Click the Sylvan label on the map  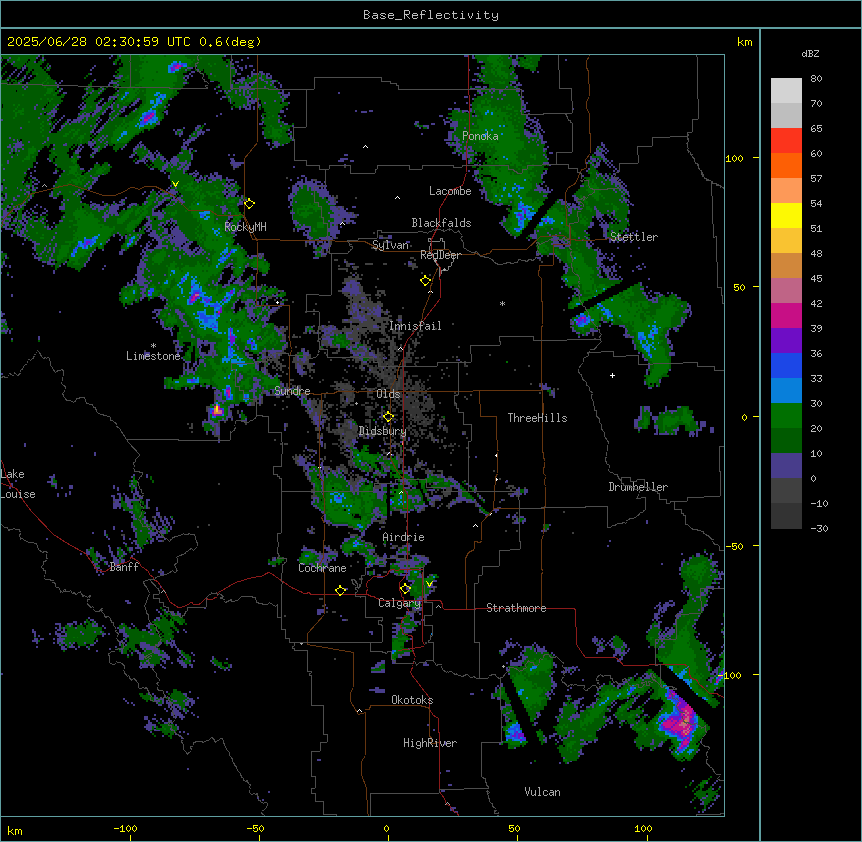tap(390, 245)
